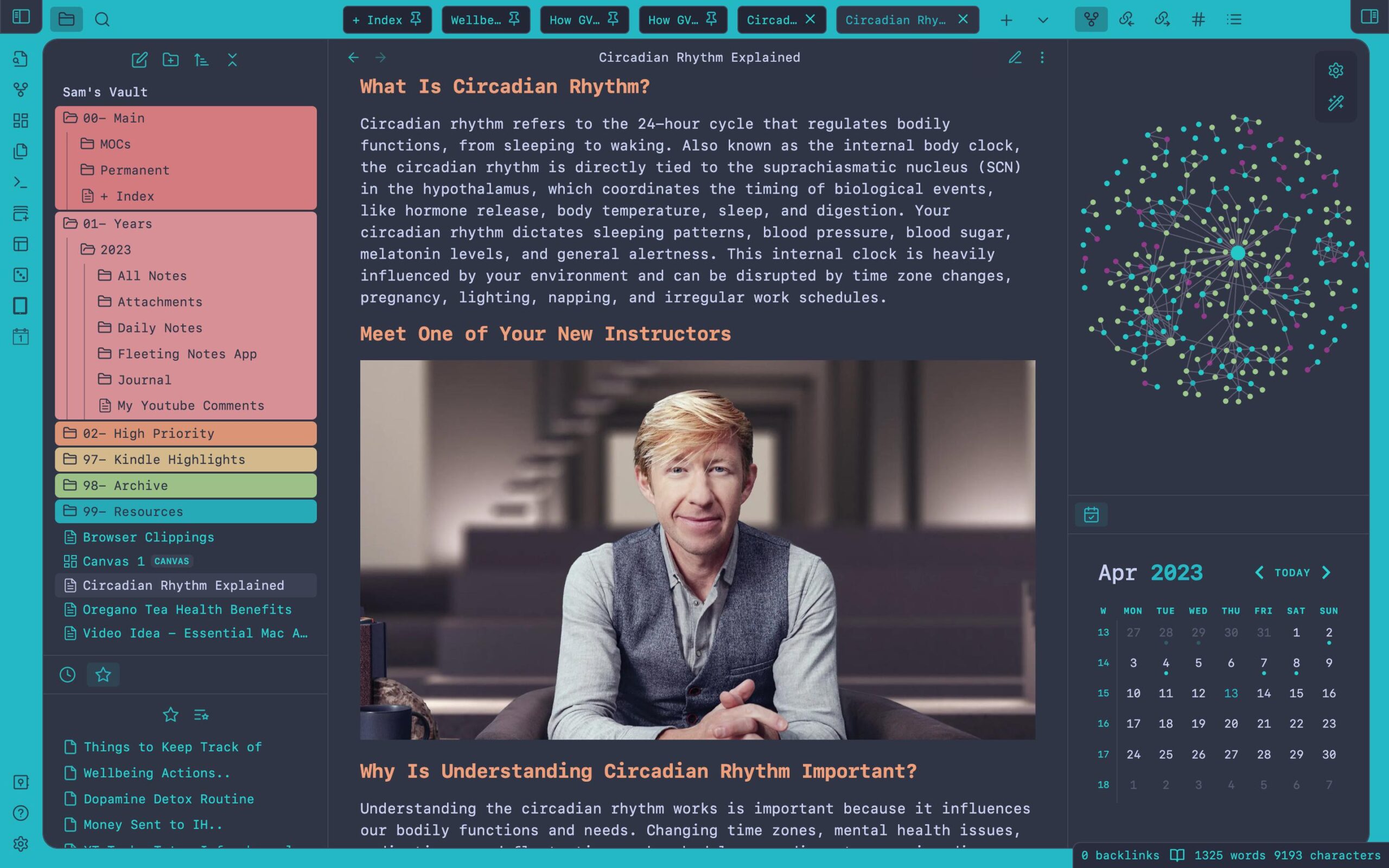The height and width of the screenshot is (868, 1389).
Task: Click TODAY button in calendar
Action: (1292, 572)
